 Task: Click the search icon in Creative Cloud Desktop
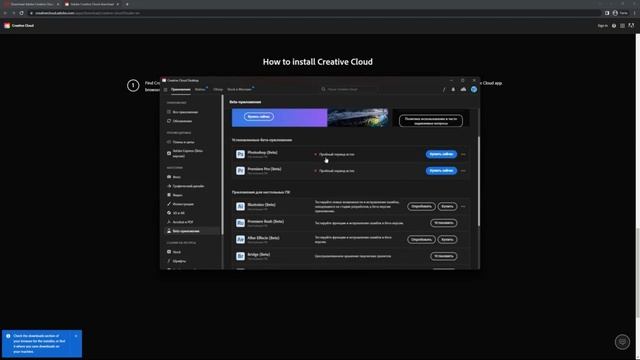tap(323, 89)
